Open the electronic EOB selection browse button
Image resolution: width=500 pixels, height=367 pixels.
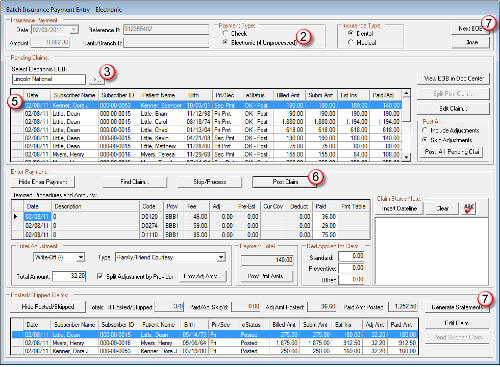(x=97, y=79)
